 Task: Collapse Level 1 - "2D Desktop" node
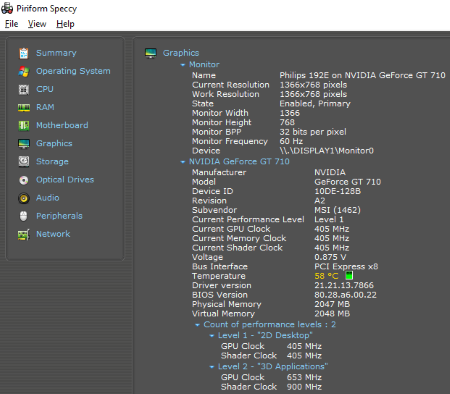[x=212, y=336]
